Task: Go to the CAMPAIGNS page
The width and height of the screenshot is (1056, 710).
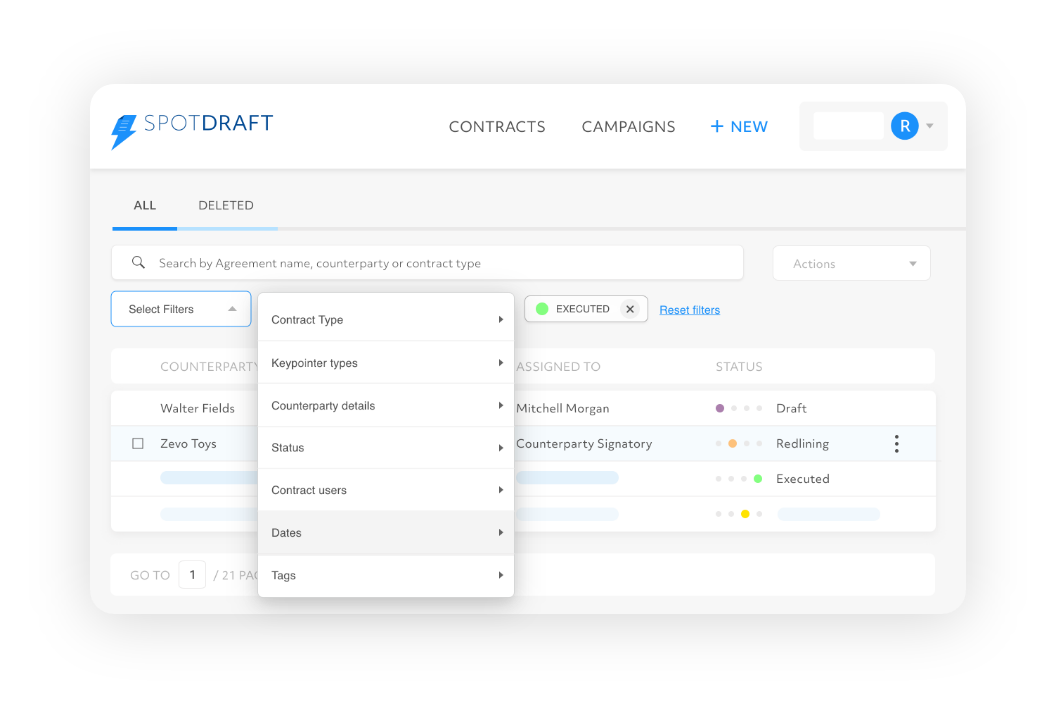Action: coord(628,127)
